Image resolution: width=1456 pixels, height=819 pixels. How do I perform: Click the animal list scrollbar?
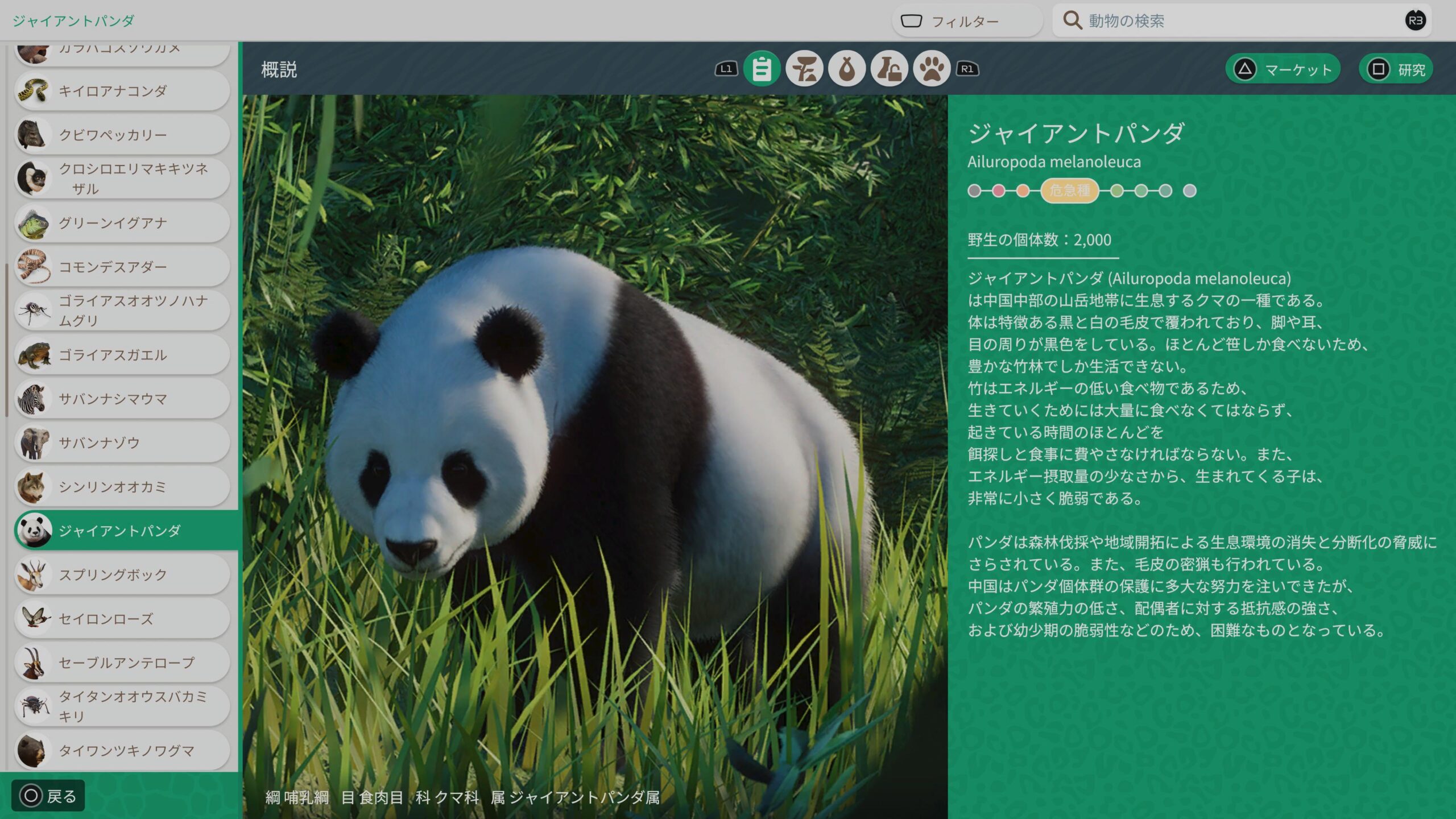[6, 340]
